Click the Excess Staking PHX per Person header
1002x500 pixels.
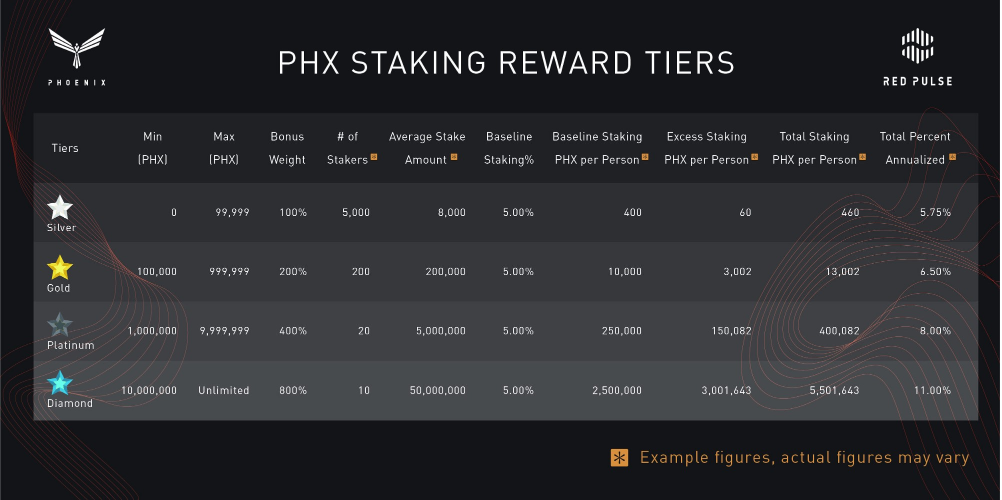[710, 148]
